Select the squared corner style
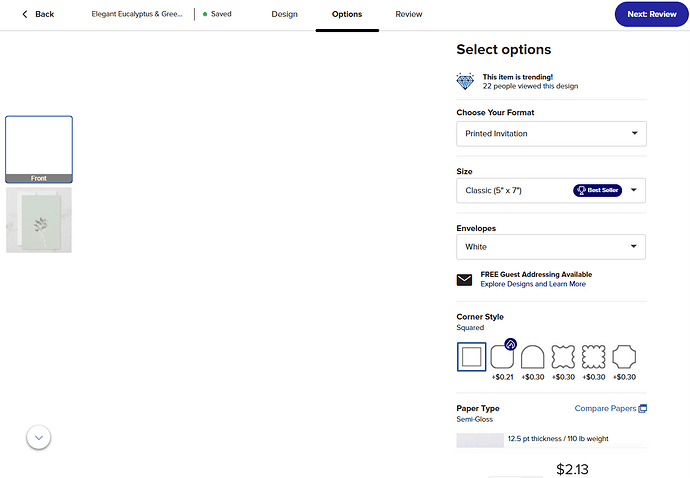The height and width of the screenshot is (478, 690). point(471,357)
